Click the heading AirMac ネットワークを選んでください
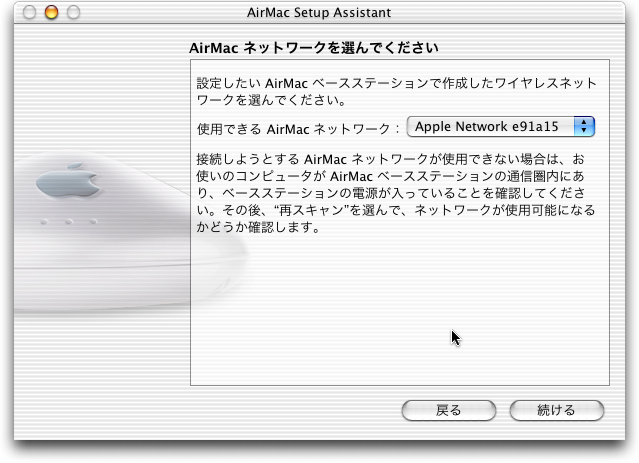Viewport: 639px width, 463px height. tap(314, 48)
